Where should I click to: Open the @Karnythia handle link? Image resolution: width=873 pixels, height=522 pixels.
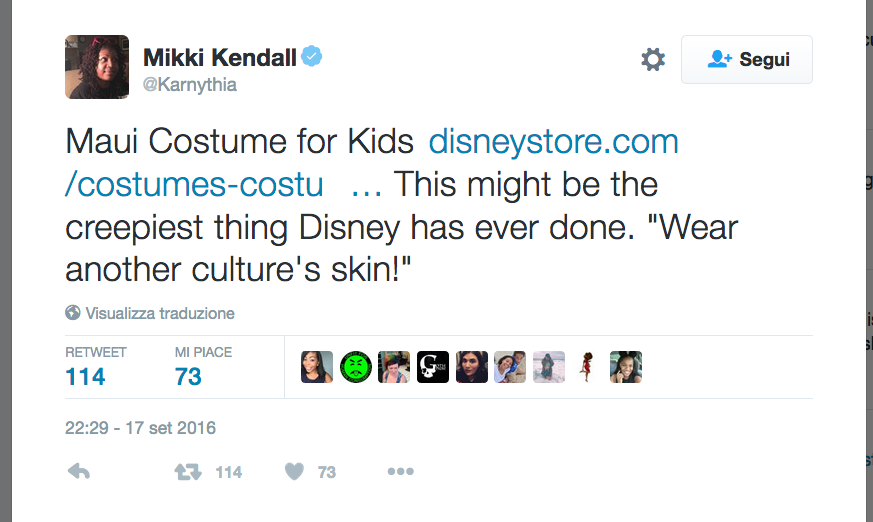(190, 84)
